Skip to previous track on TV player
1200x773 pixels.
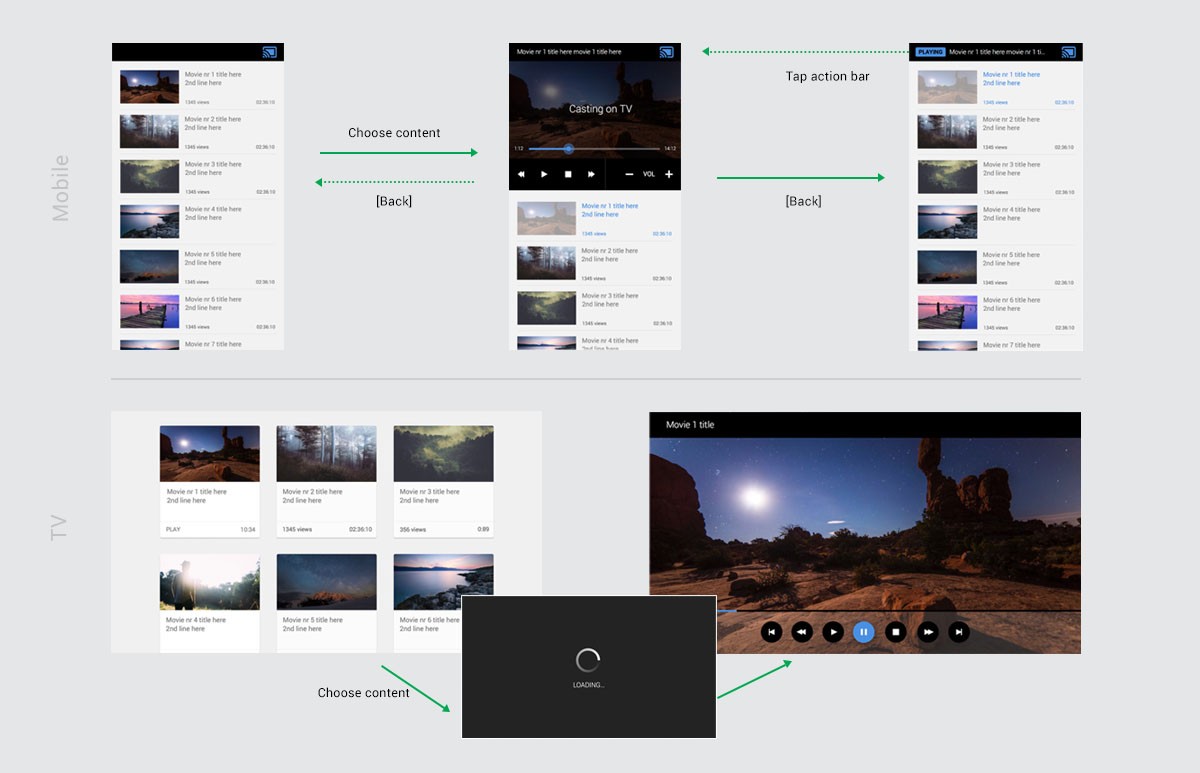[x=771, y=632]
